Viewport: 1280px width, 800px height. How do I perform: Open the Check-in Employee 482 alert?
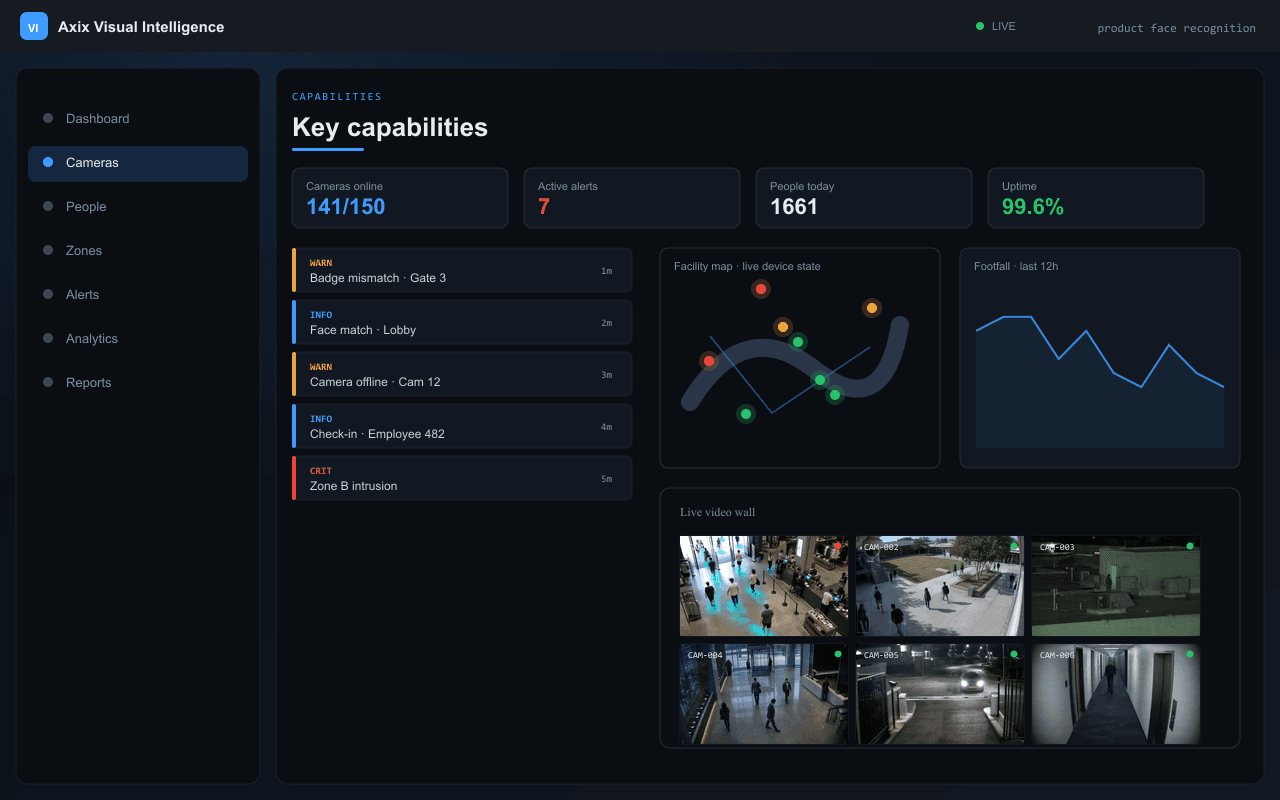[x=462, y=426]
